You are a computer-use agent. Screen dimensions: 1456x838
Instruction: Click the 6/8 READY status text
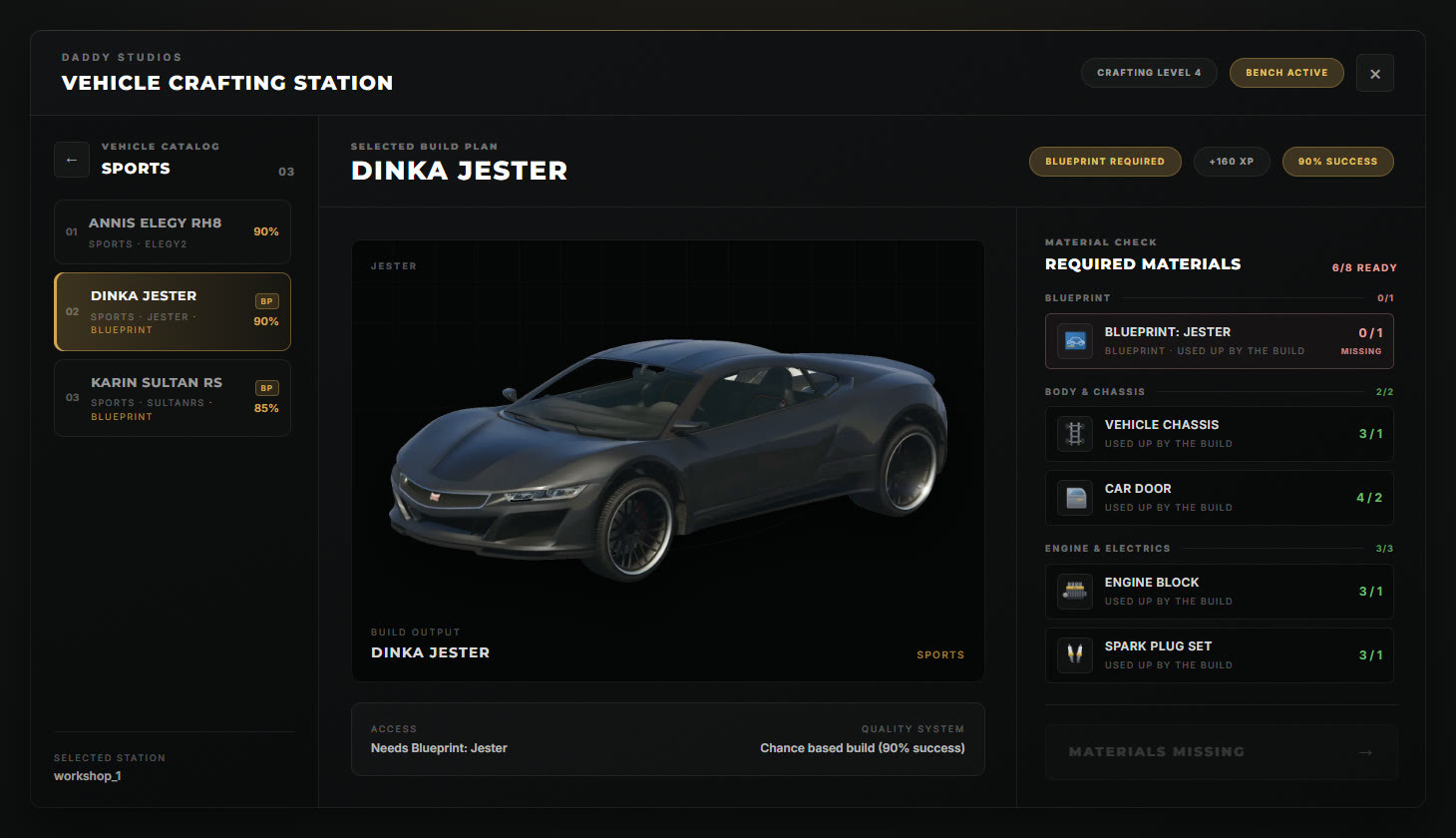pyautogui.click(x=1364, y=268)
